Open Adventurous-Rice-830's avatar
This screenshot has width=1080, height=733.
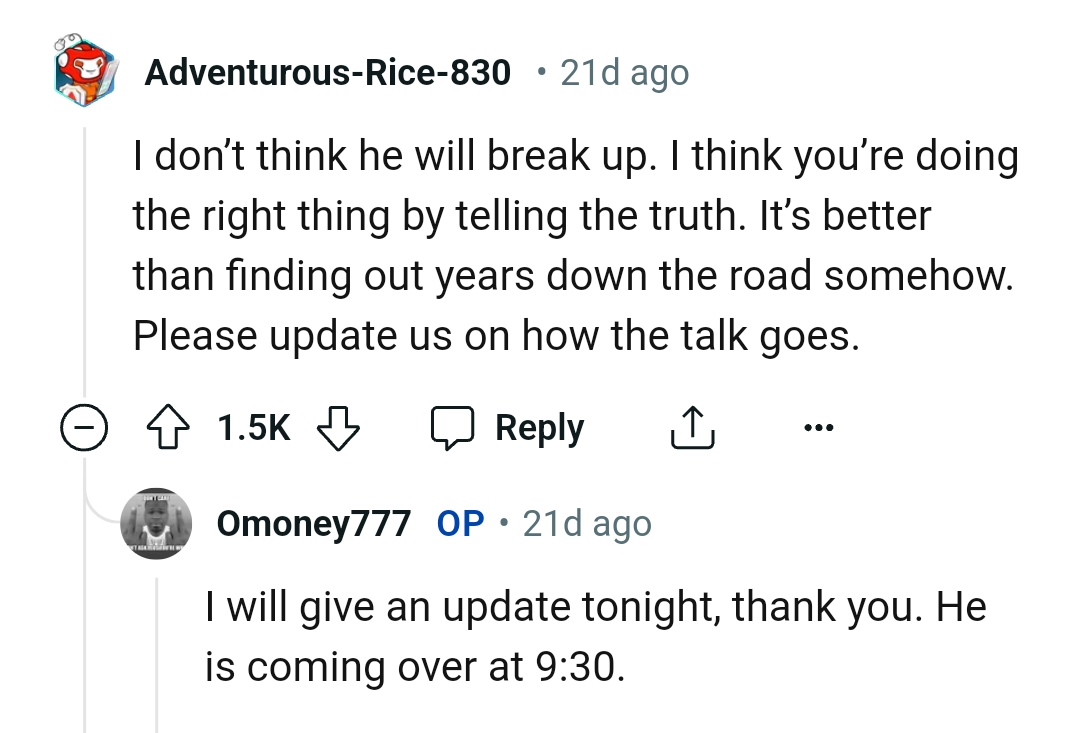point(85,72)
